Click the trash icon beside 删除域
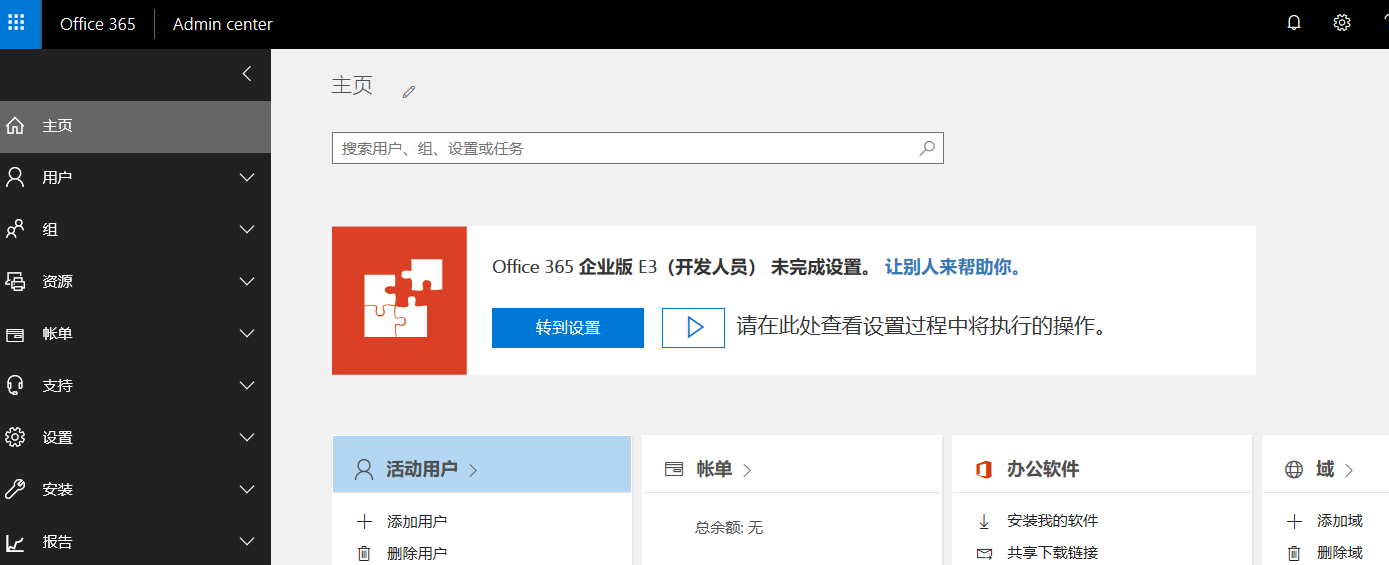The height and width of the screenshot is (565, 1389). 1294,553
